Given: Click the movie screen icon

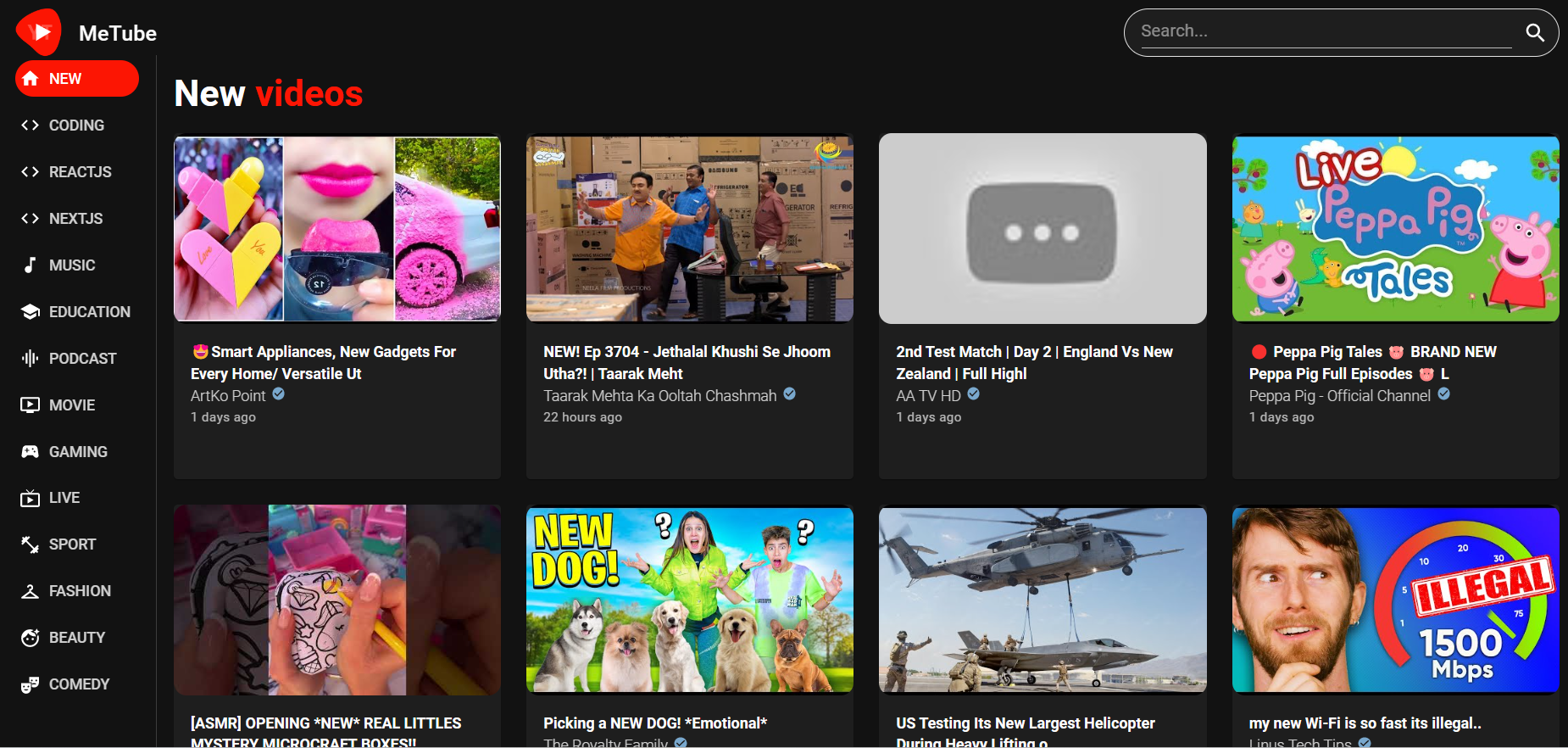Looking at the screenshot, I should (31, 405).
